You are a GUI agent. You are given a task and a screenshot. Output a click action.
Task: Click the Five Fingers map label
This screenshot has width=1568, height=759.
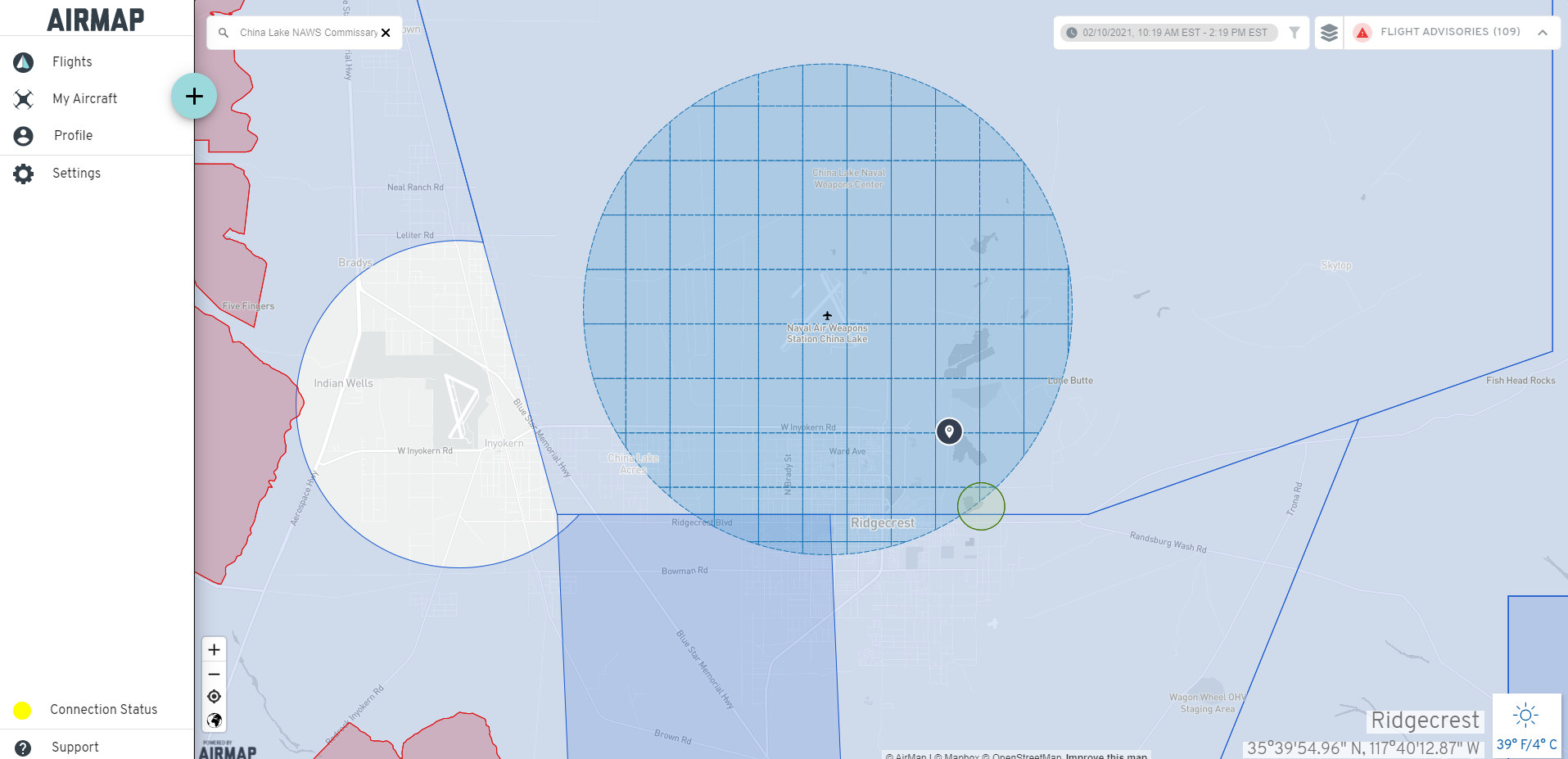248,306
